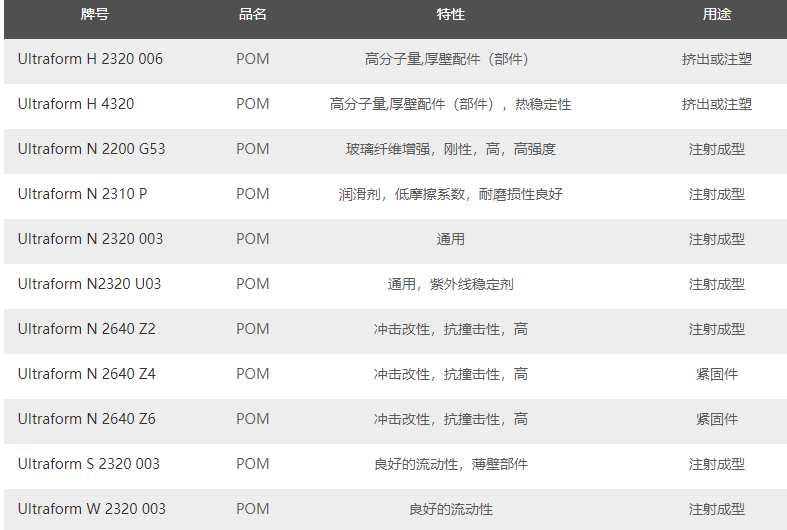Select the 特性 column header

[x=451, y=15]
